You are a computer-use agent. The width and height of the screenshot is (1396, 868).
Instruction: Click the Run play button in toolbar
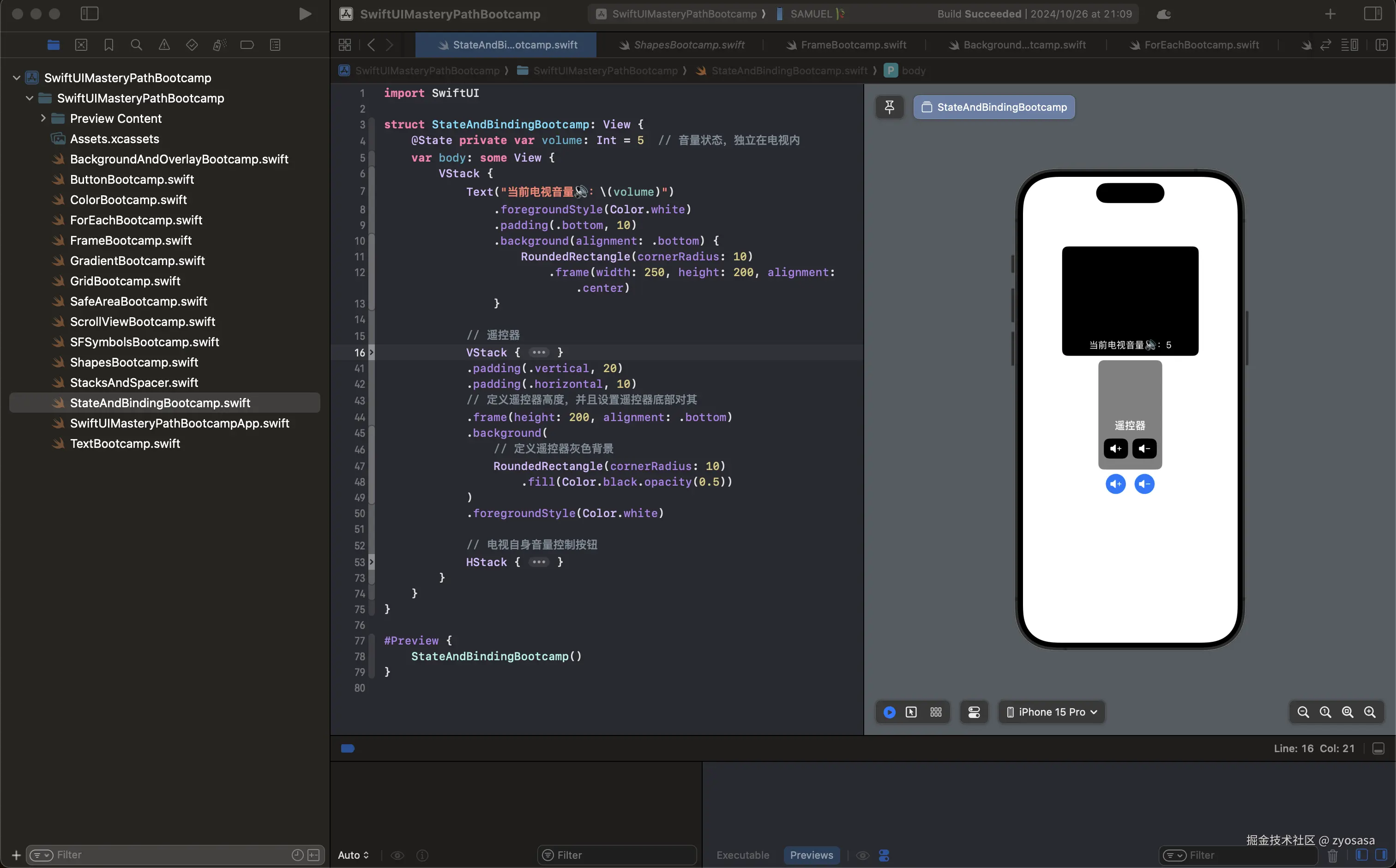pos(305,14)
